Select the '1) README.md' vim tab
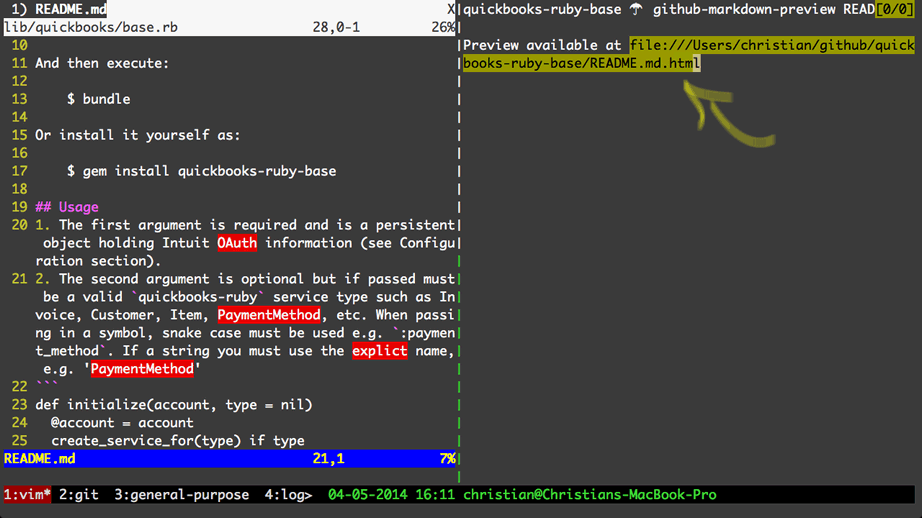 click(x=59, y=9)
